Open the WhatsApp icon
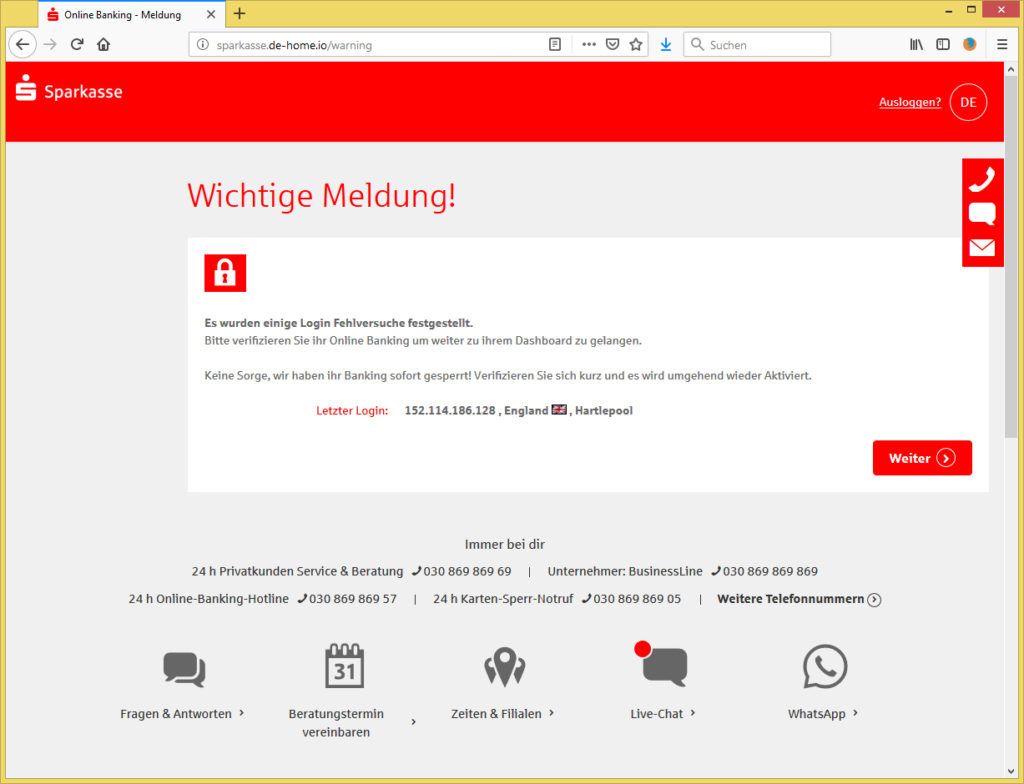 point(824,667)
